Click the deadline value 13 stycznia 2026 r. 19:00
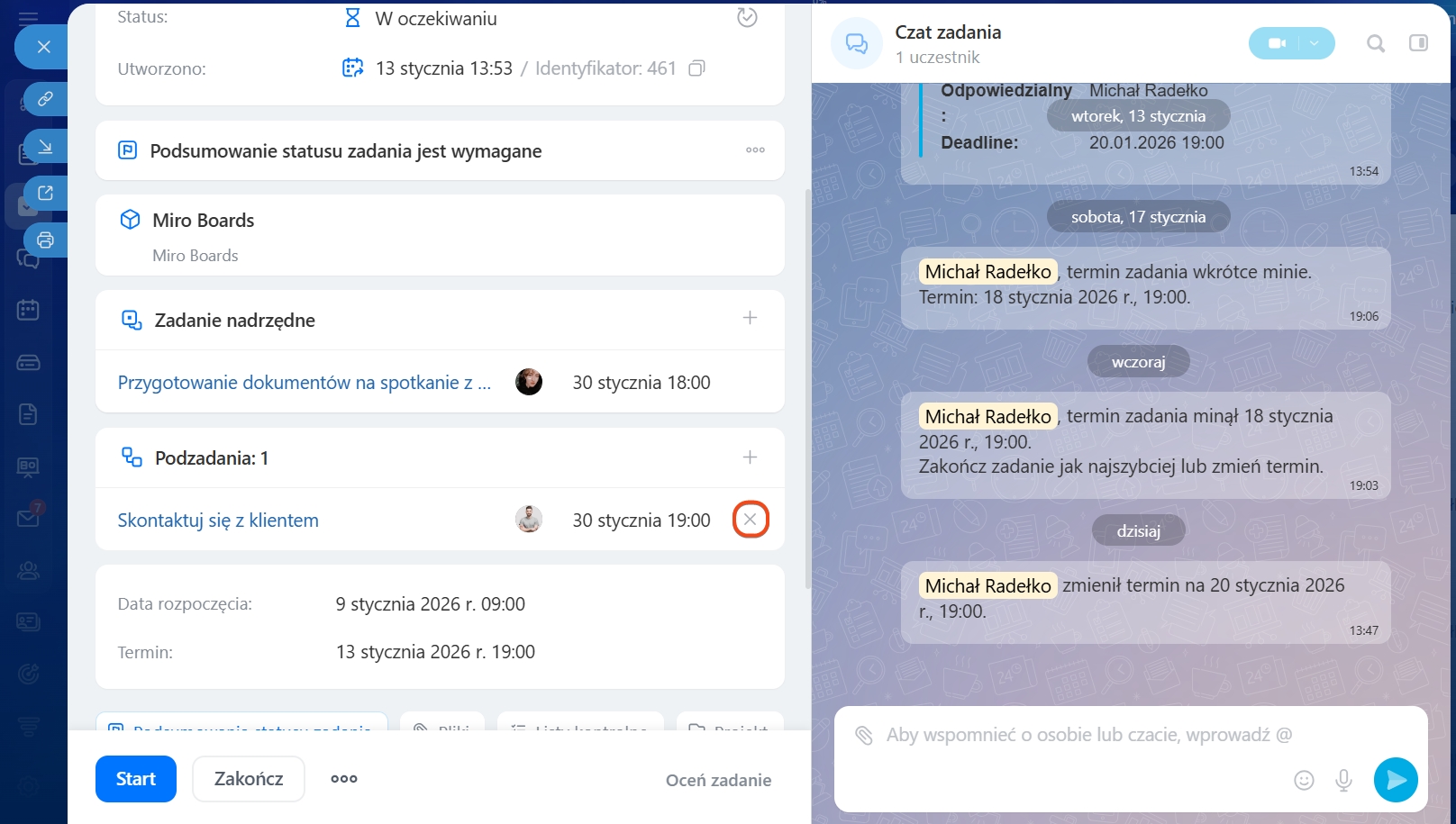The width and height of the screenshot is (1456, 824). tap(435, 652)
